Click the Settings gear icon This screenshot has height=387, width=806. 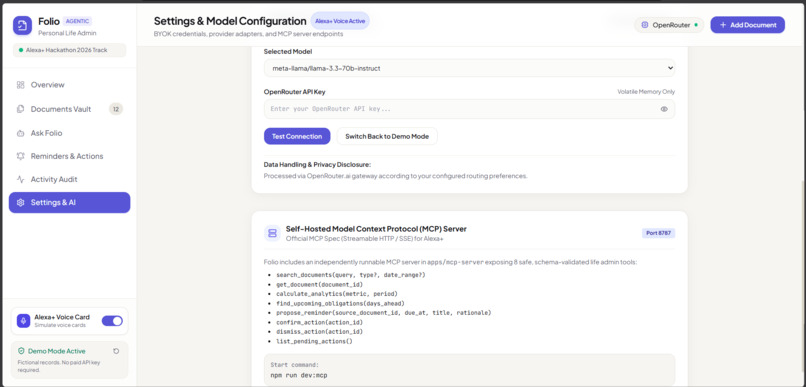pyautogui.click(x=21, y=202)
